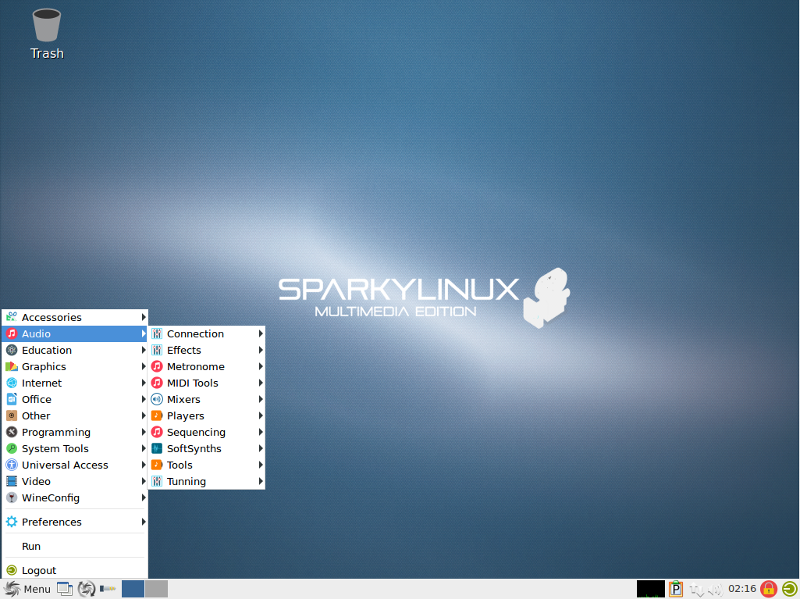Click the Sequencing music note icon
800x599 pixels.
click(x=157, y=432)
